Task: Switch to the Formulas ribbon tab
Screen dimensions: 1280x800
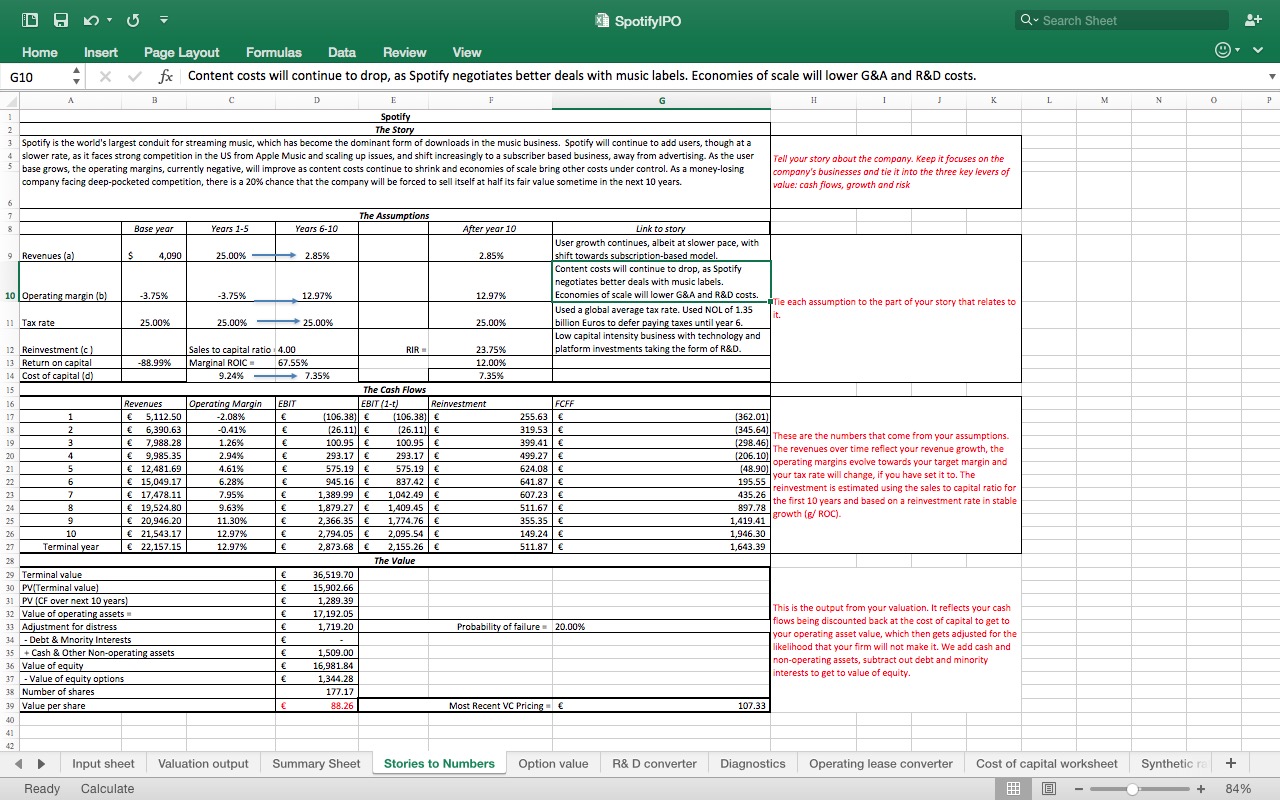Action: tap(273, 52)
